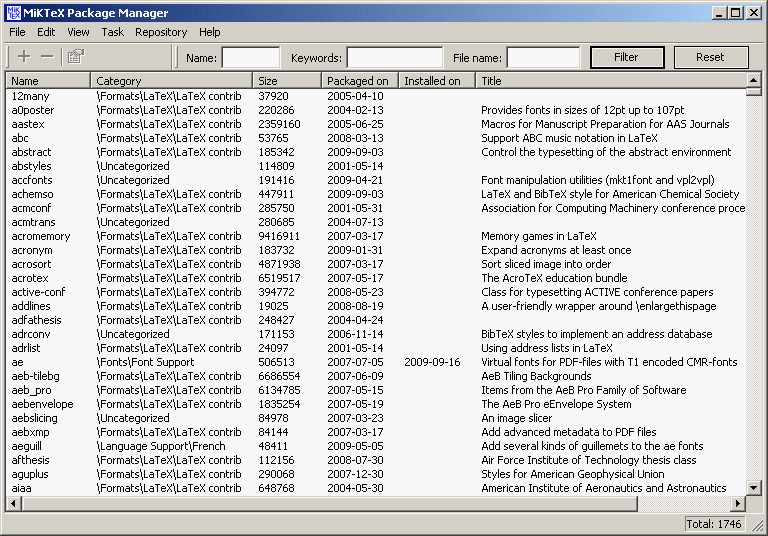768x536 pixels.
Task: Sort by the Size column header
Action: 287,81
